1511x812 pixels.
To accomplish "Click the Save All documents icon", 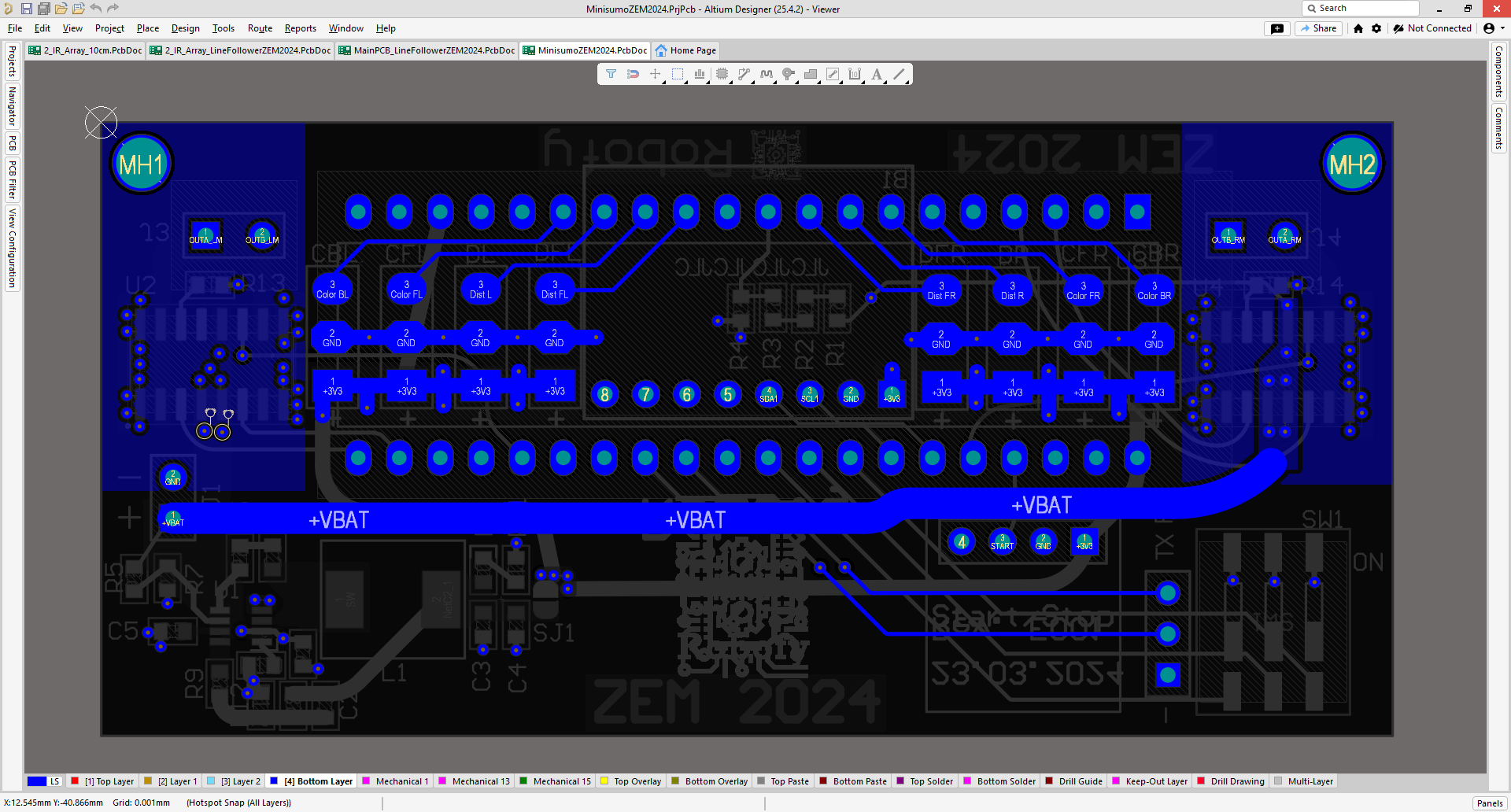I will (x=44, y=9).
